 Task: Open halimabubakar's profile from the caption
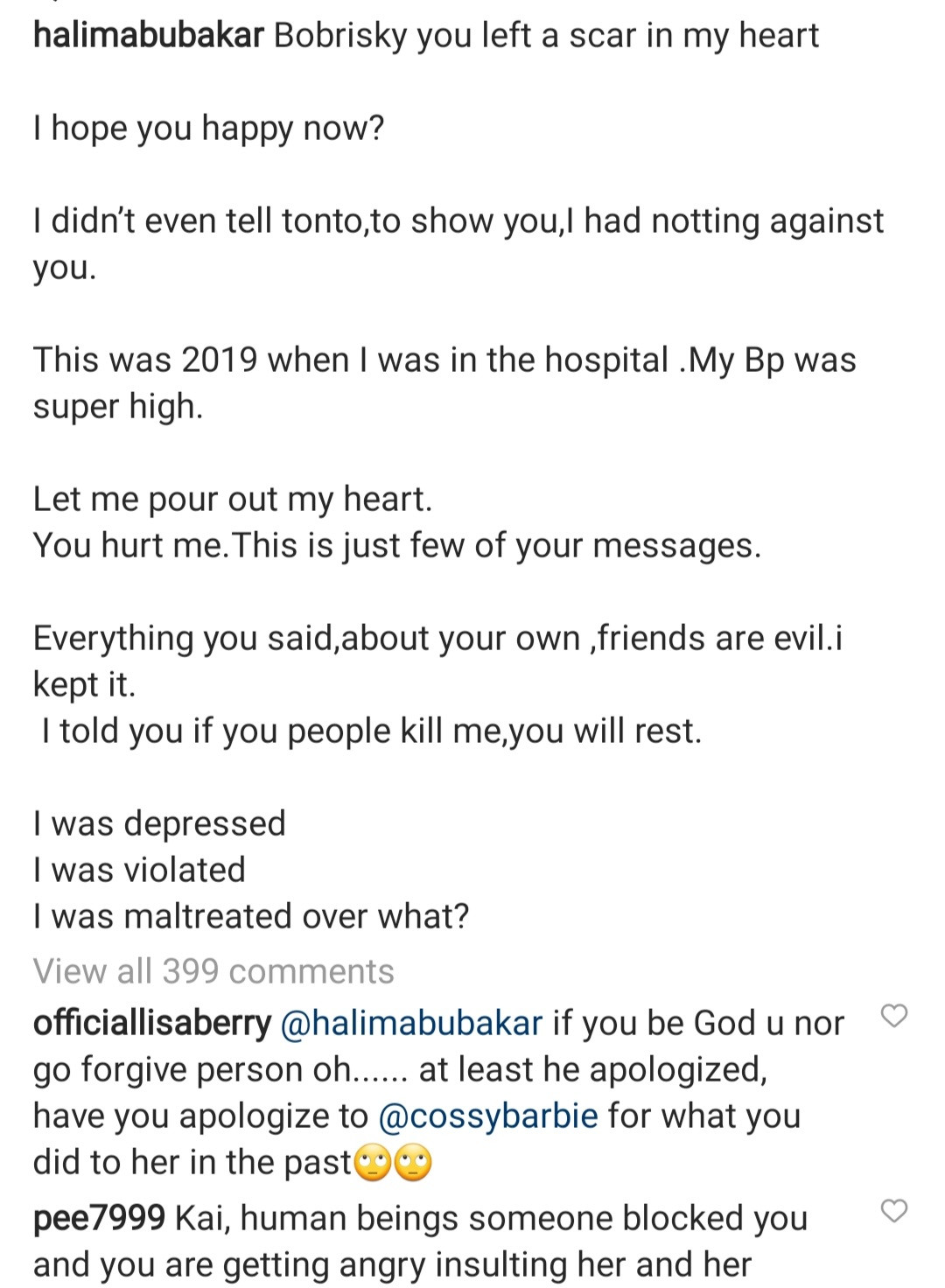pos(148,36)
